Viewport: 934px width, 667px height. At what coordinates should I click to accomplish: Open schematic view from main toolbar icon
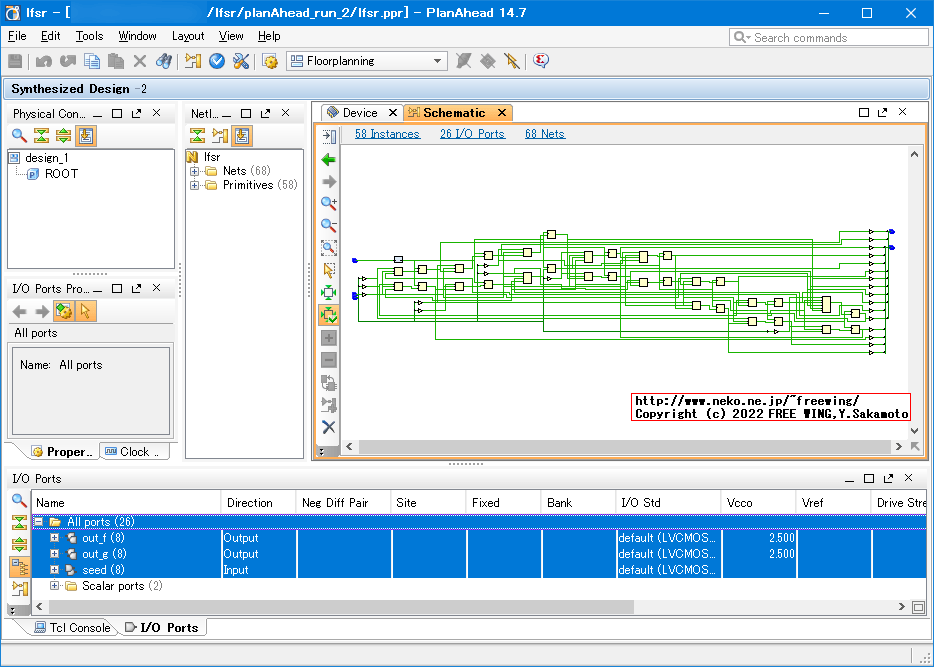point(193,61)
